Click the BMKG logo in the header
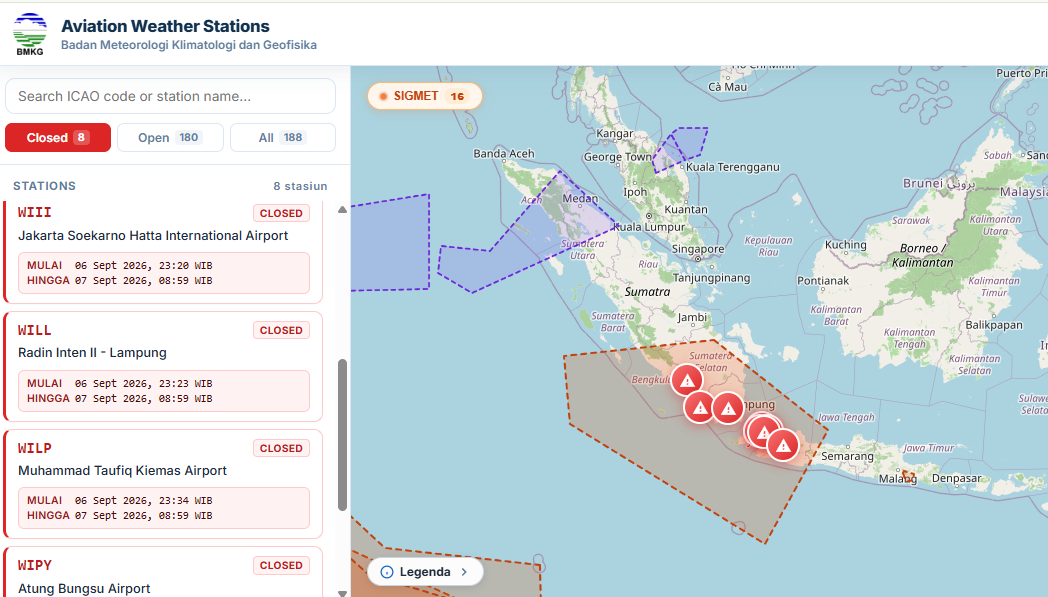1048x597 pixels. point(30,33)
